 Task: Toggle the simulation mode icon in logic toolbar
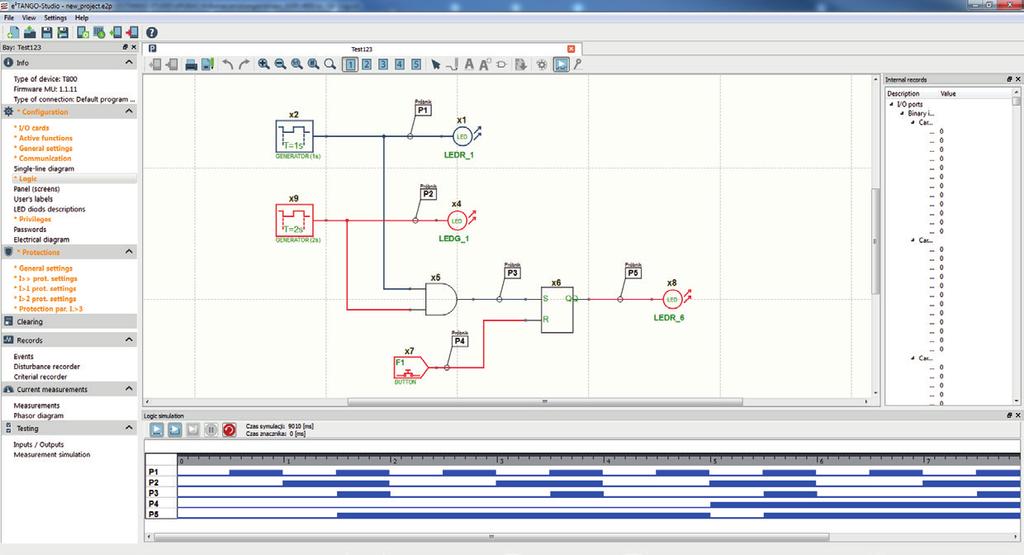pos(561,64)
